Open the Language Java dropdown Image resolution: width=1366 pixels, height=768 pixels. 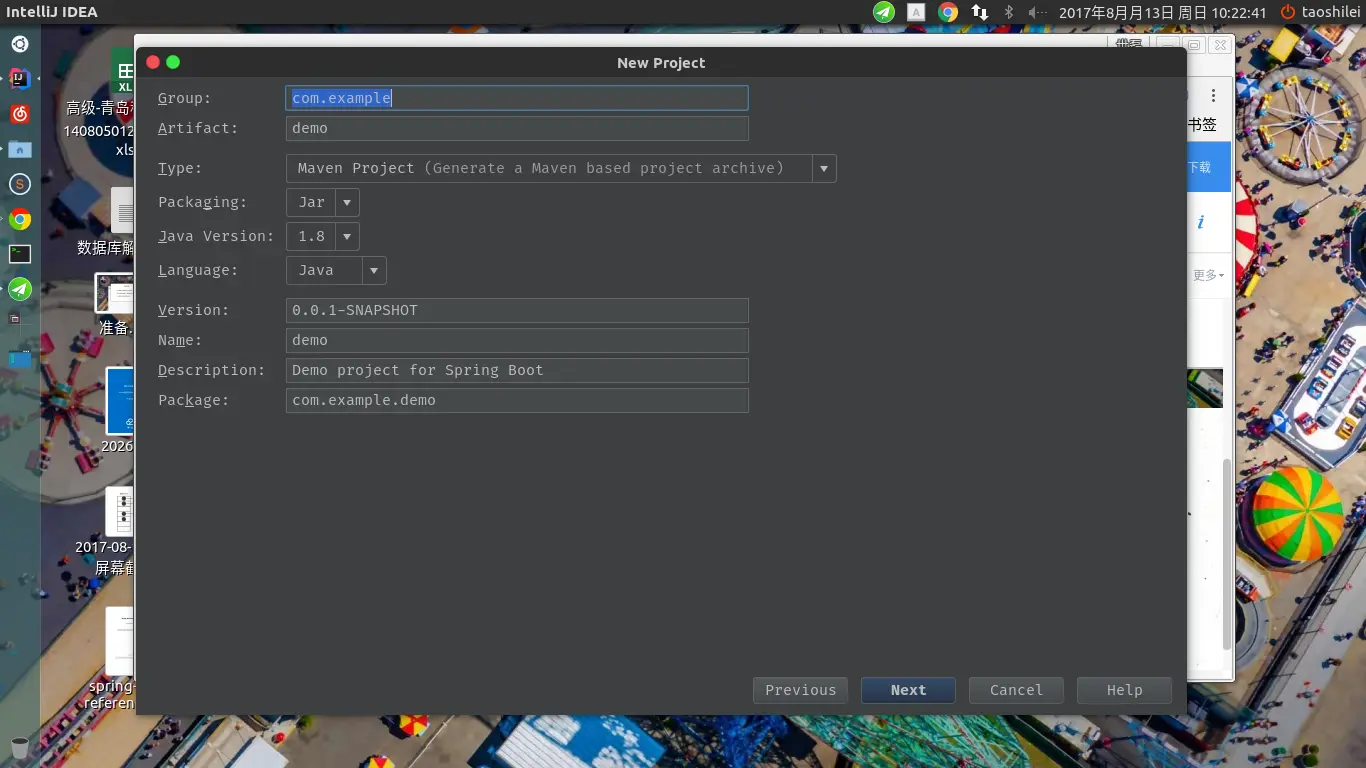(336, 270)
